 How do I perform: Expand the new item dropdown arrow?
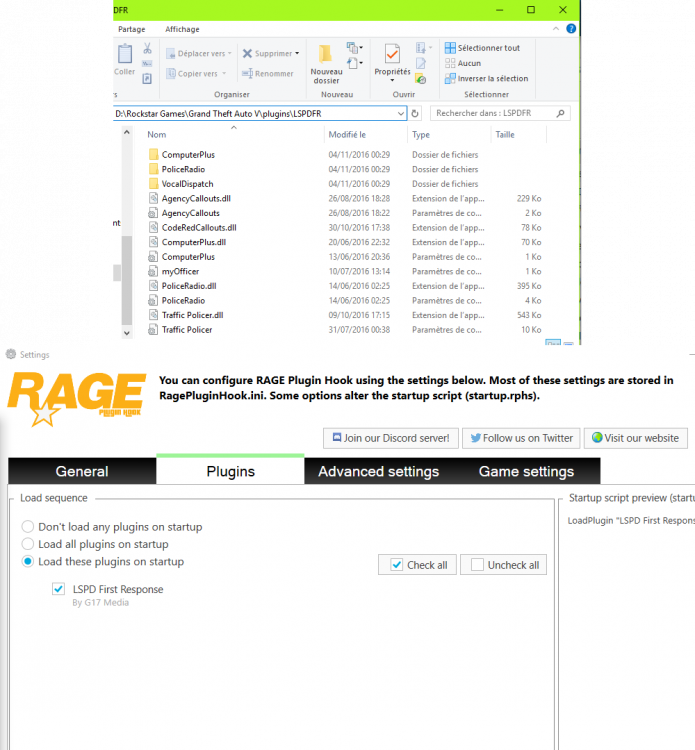(361, 48)
